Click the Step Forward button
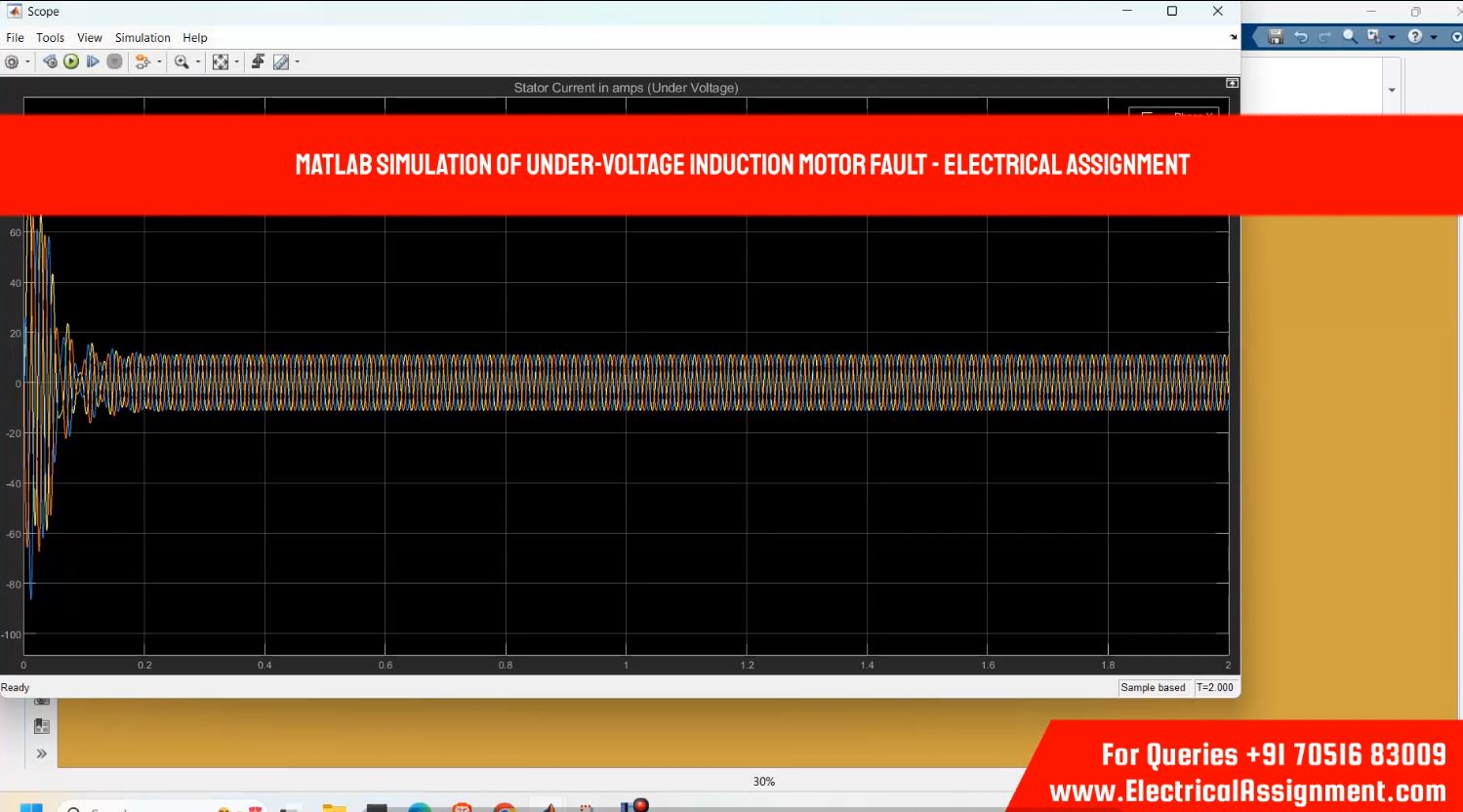This screenshot has width=1463, height=812. (x=93, y=61)
